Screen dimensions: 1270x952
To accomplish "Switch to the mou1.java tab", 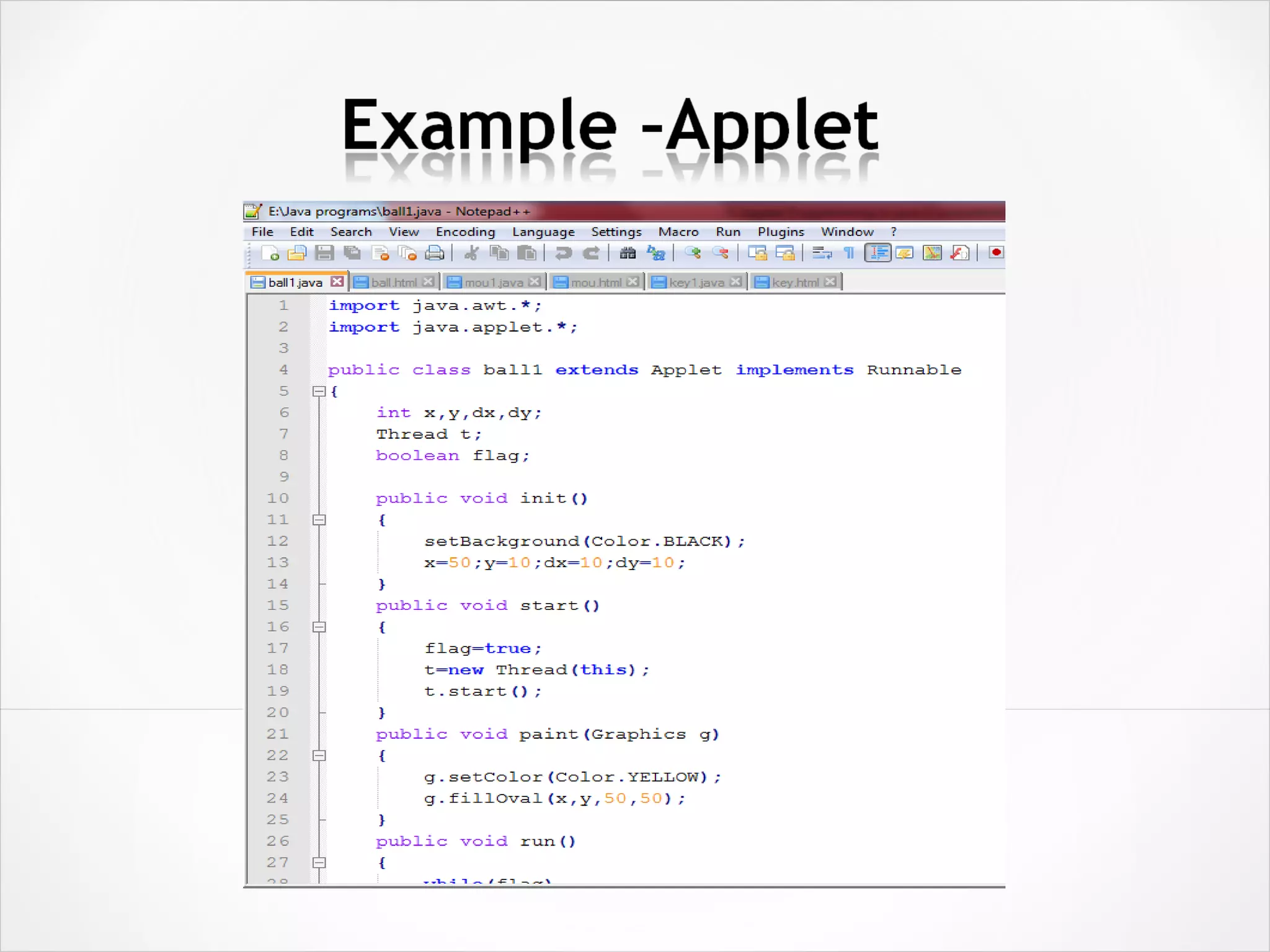I will tap(494, 283).
